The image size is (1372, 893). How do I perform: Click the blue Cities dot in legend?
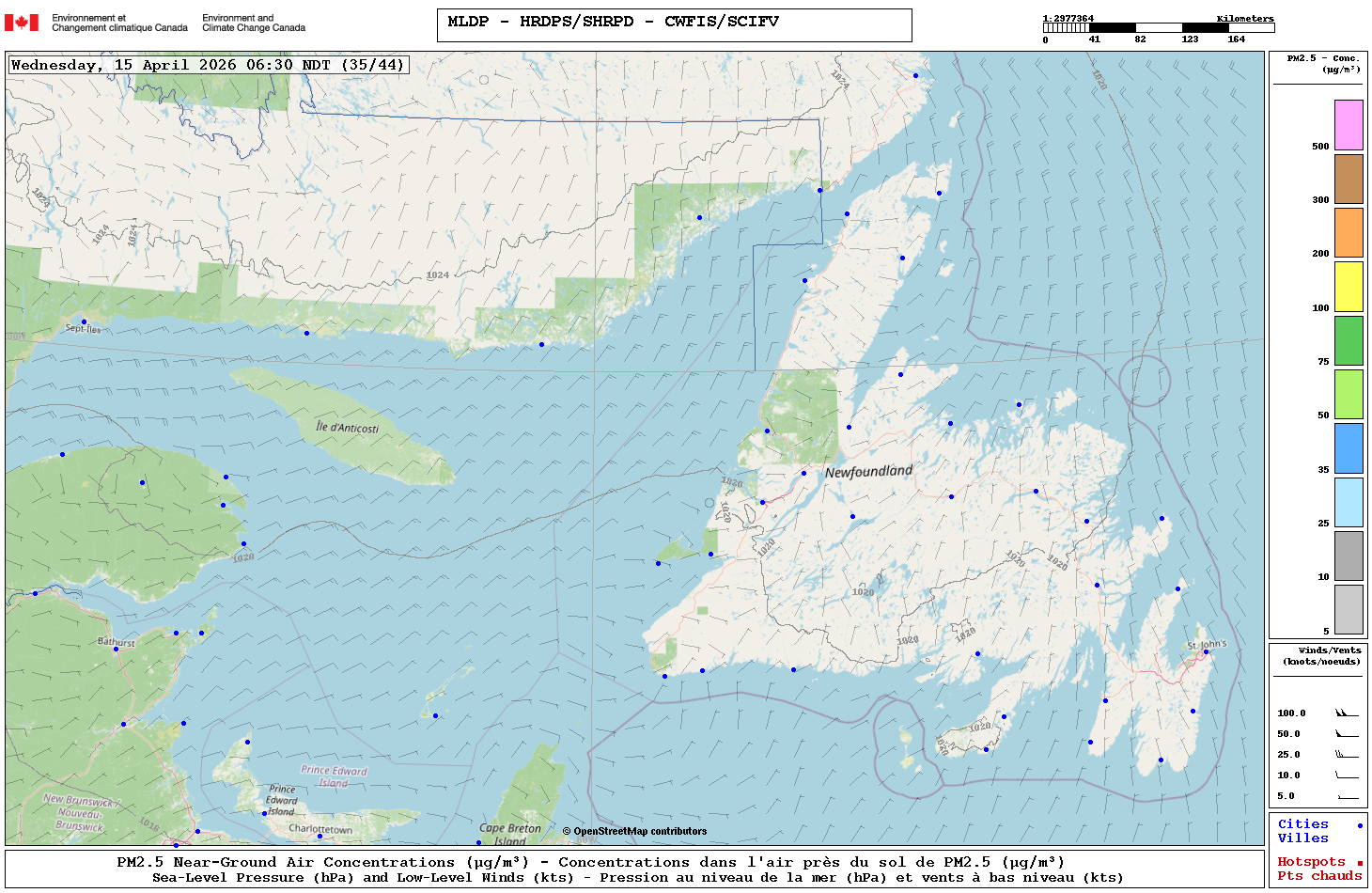1360,825
